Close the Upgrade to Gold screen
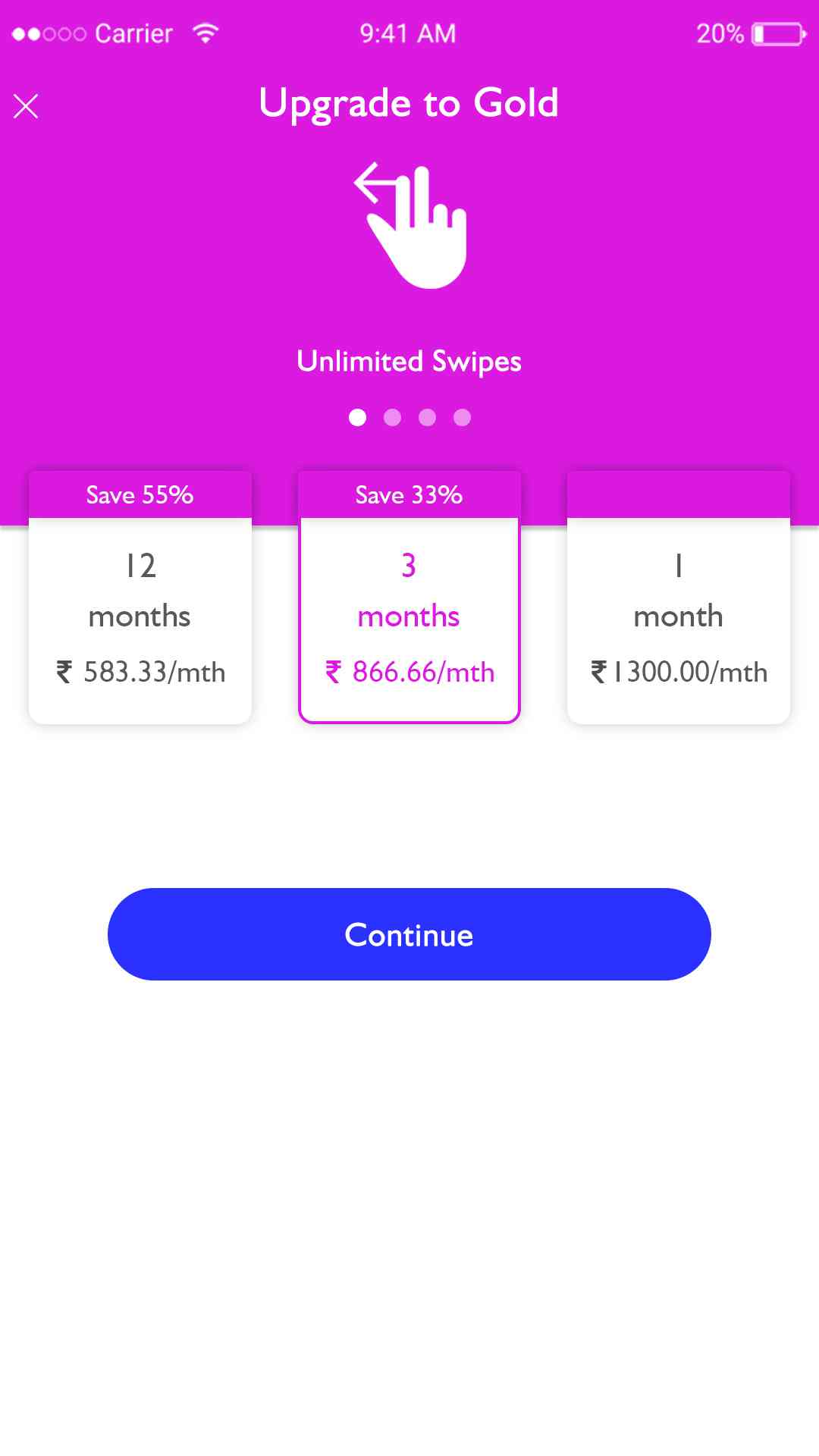Viewport: 819px width, 1456px height. 26,106
